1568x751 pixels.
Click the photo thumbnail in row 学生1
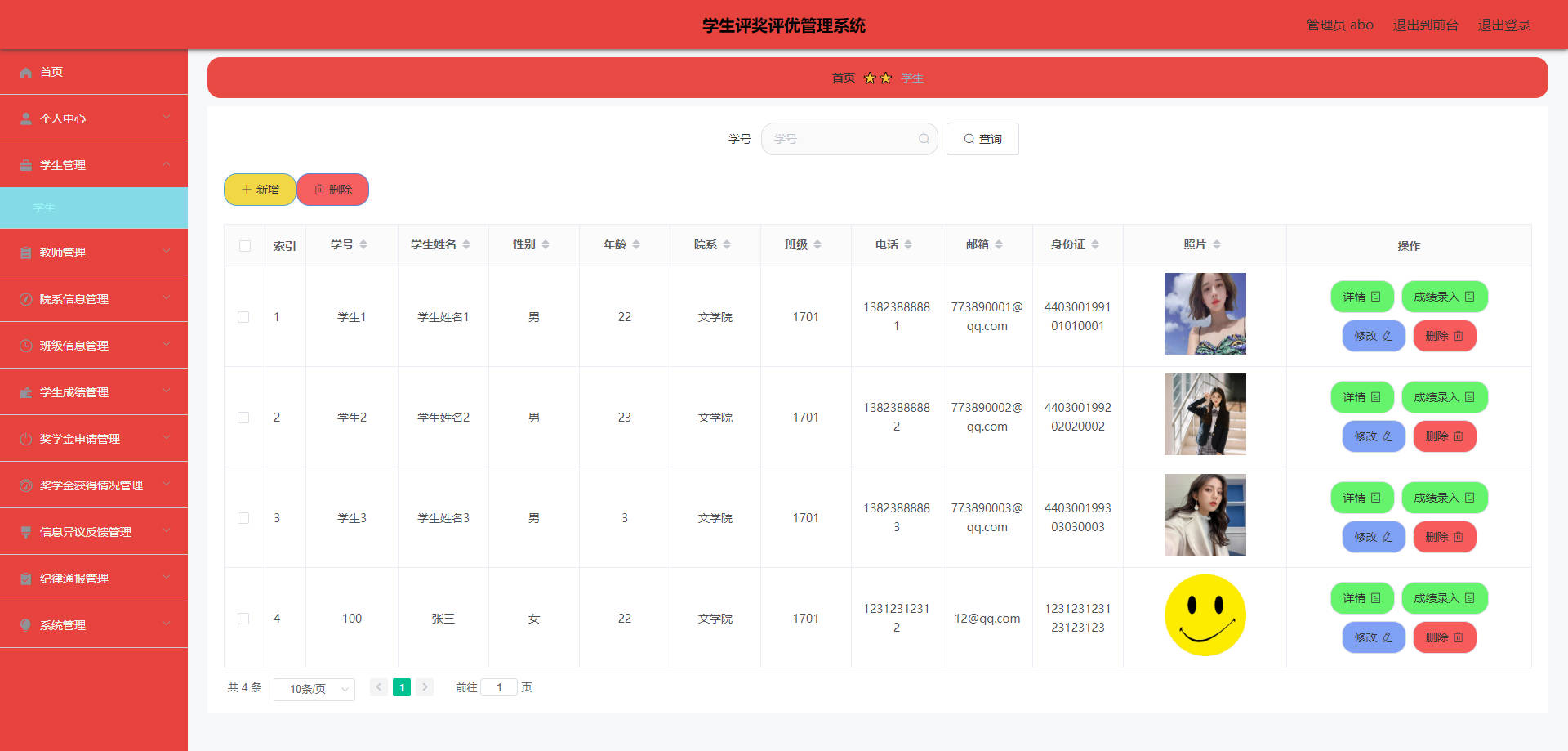click(x=1205, y=314)
